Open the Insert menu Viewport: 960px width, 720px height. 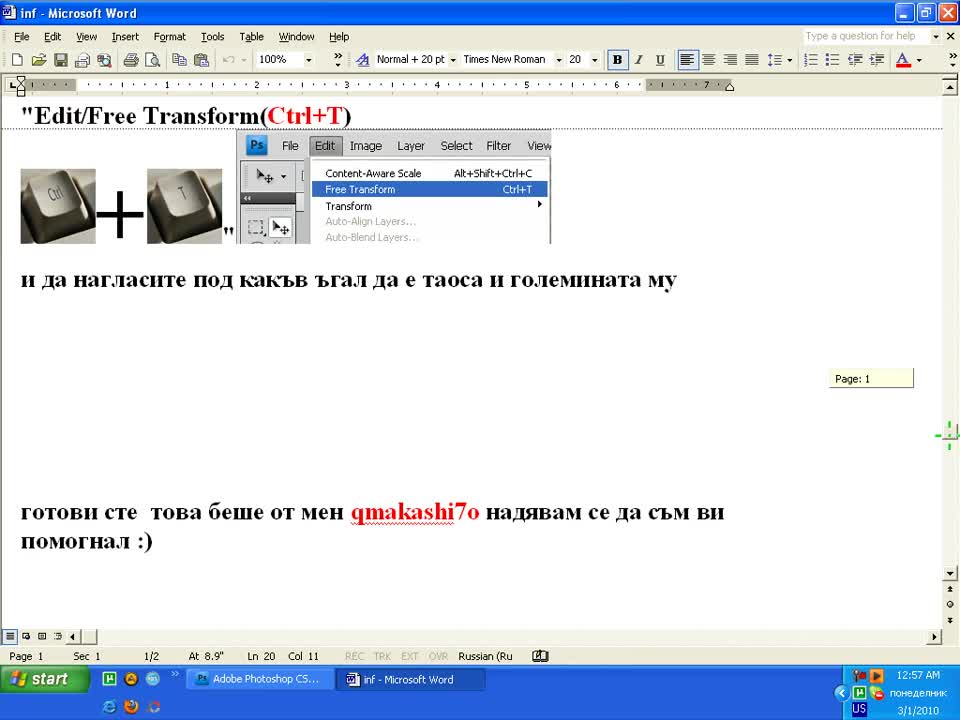pos(125,37)
